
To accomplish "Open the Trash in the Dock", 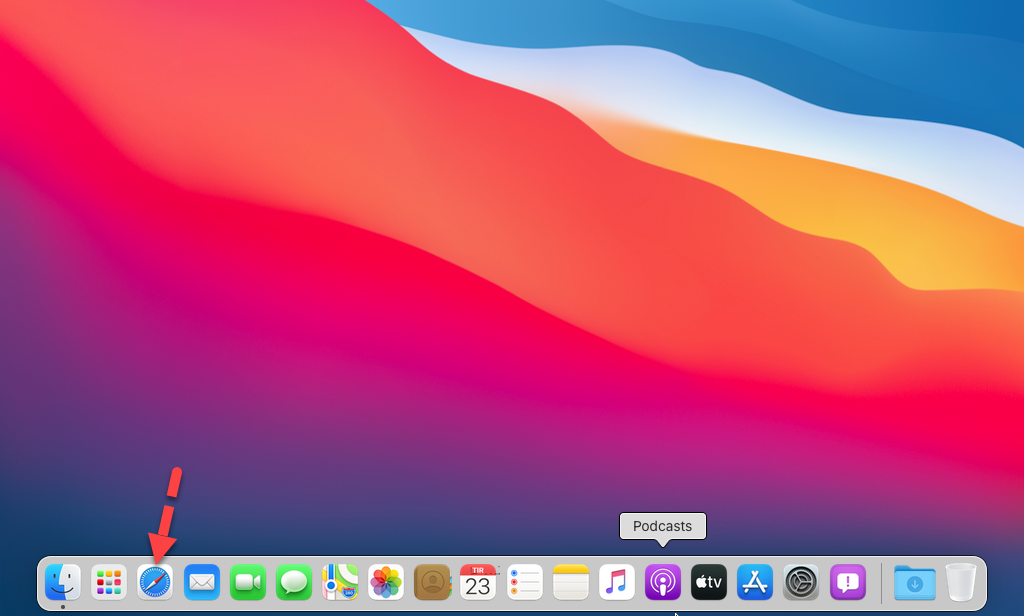I will point(961,581).
